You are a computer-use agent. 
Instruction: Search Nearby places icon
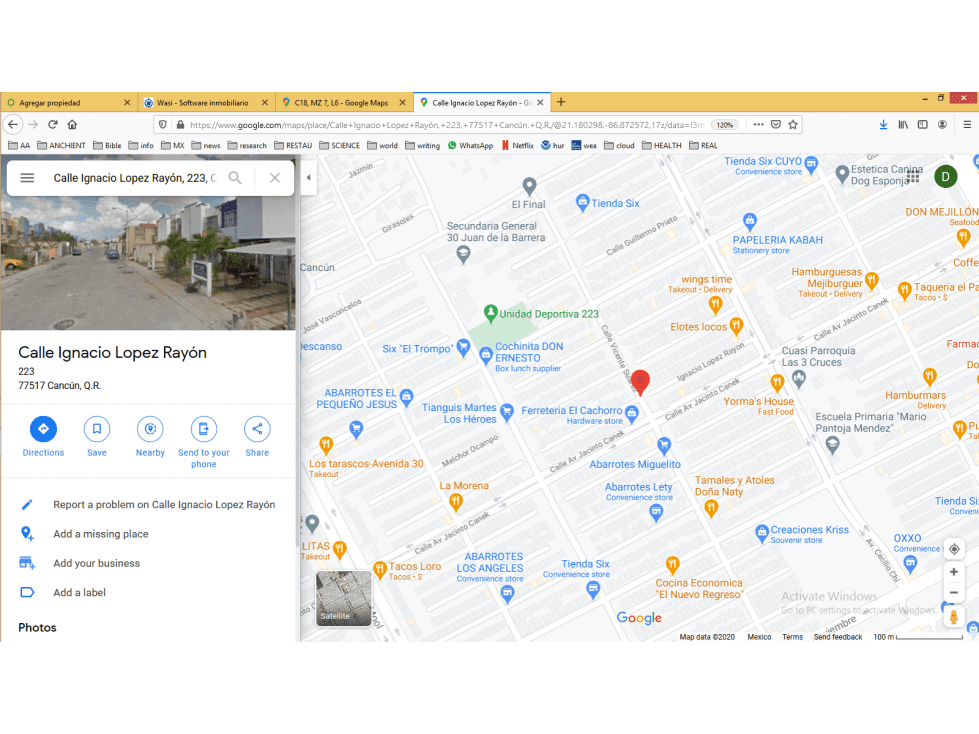pyautogui.click(x=150, y=429)
